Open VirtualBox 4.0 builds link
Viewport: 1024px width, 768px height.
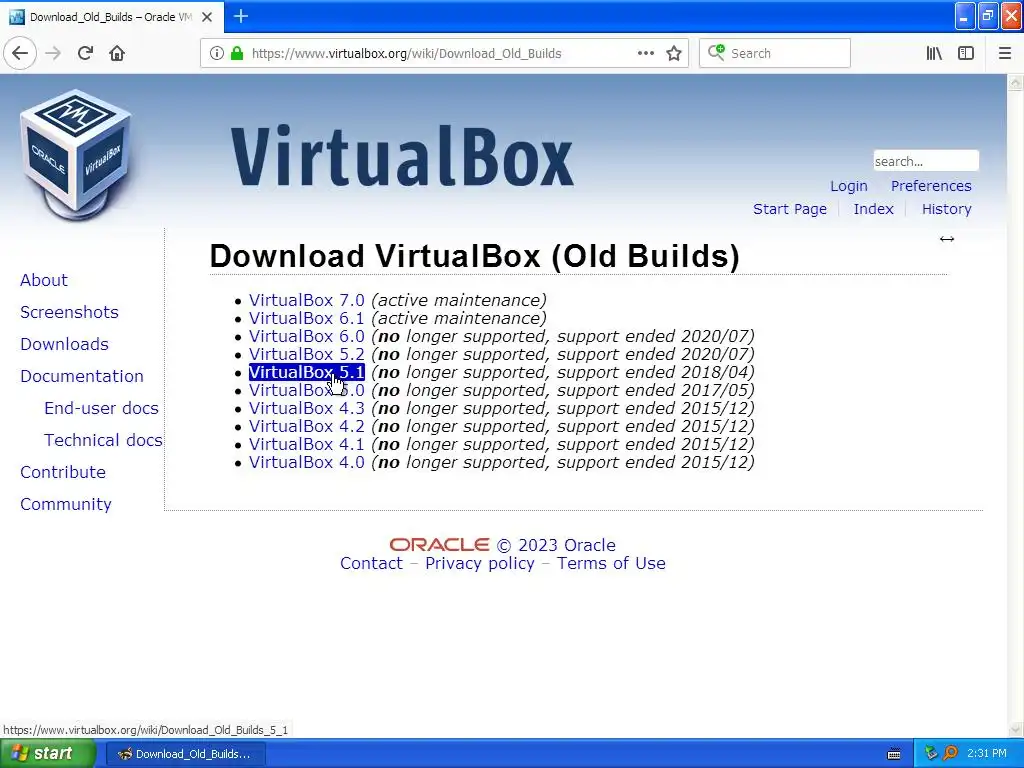click(306, 462)
